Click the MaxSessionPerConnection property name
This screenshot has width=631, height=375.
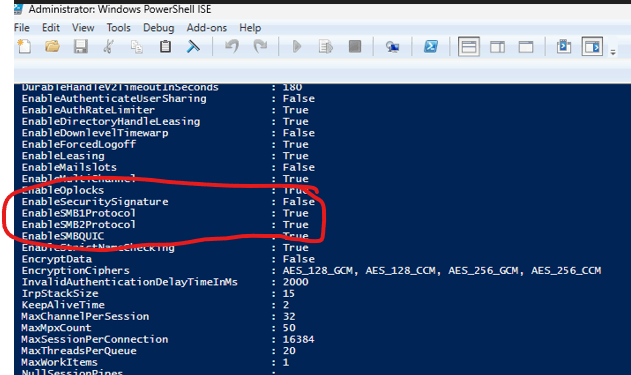[x=95, y=339]
